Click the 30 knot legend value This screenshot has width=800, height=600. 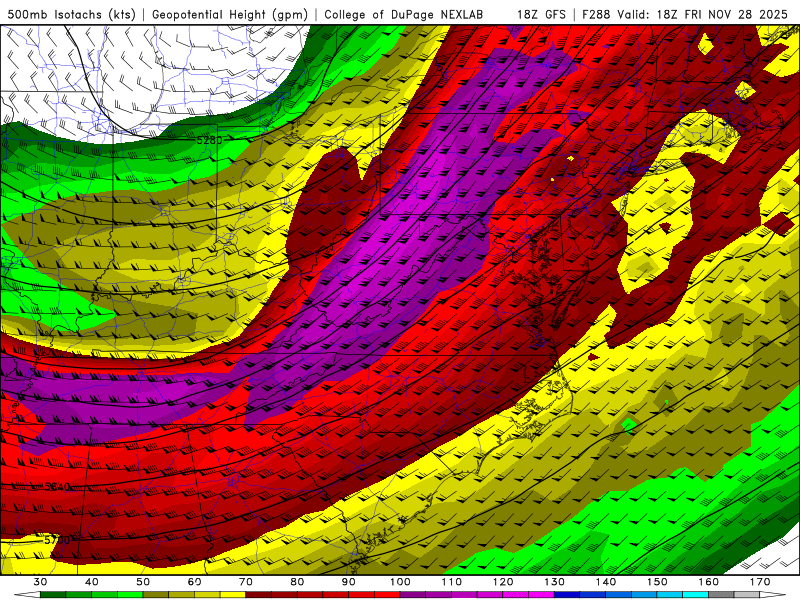tap(40, 582)
